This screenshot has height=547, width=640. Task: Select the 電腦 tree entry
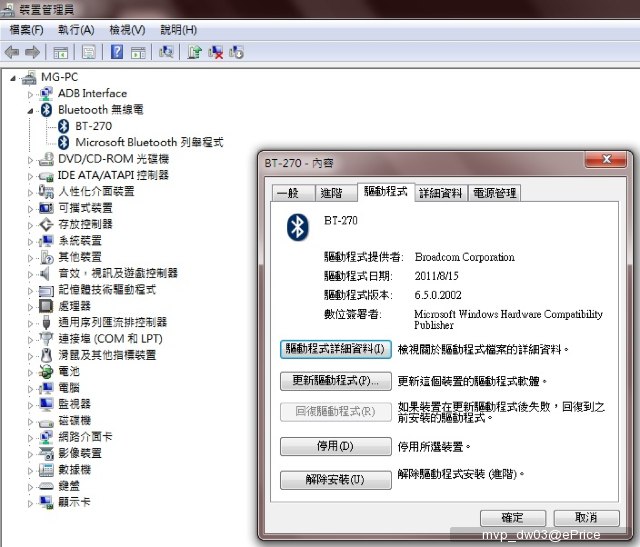click(69, 388)
